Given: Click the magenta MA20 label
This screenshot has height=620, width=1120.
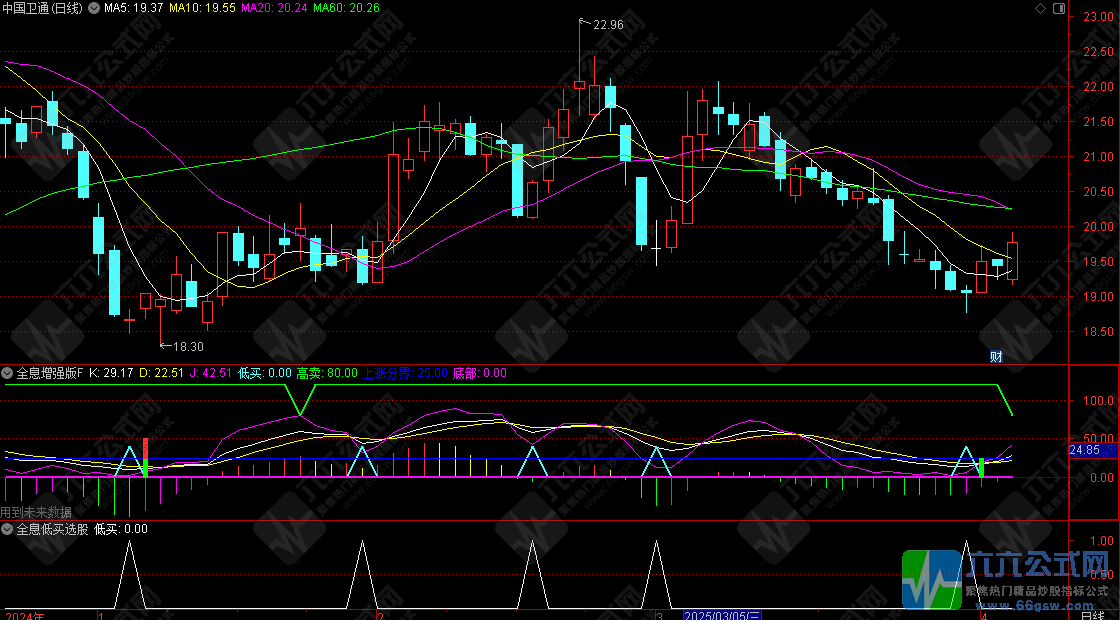Looking at the screenshot, I should [x=273, y=8].
